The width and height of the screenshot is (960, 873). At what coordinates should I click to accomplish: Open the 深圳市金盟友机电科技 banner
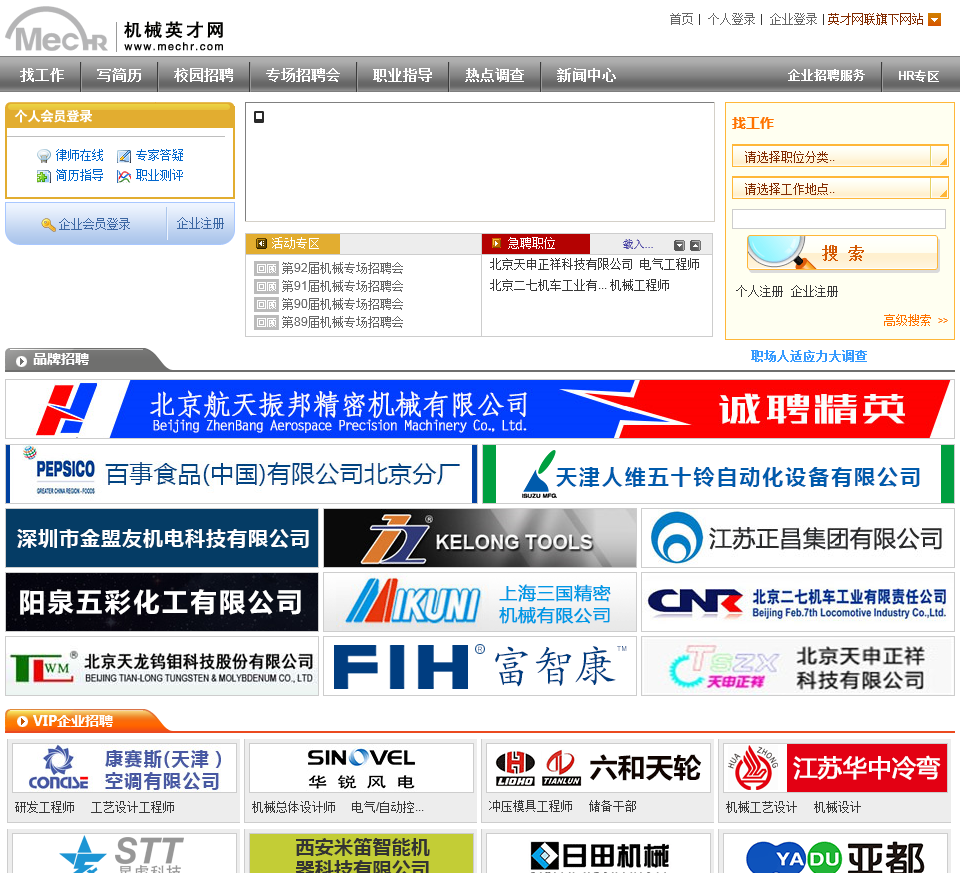(x=162, y=538)
